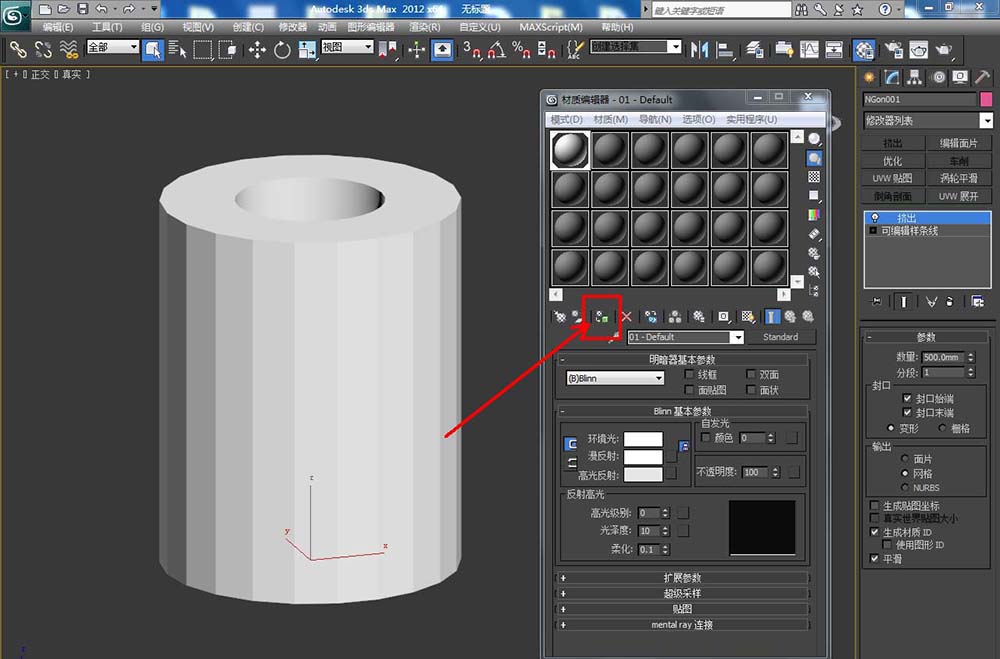Enable the 面贴图 (Face Map) checkbox
This screenshot has height=659, width=1000.
689,390
